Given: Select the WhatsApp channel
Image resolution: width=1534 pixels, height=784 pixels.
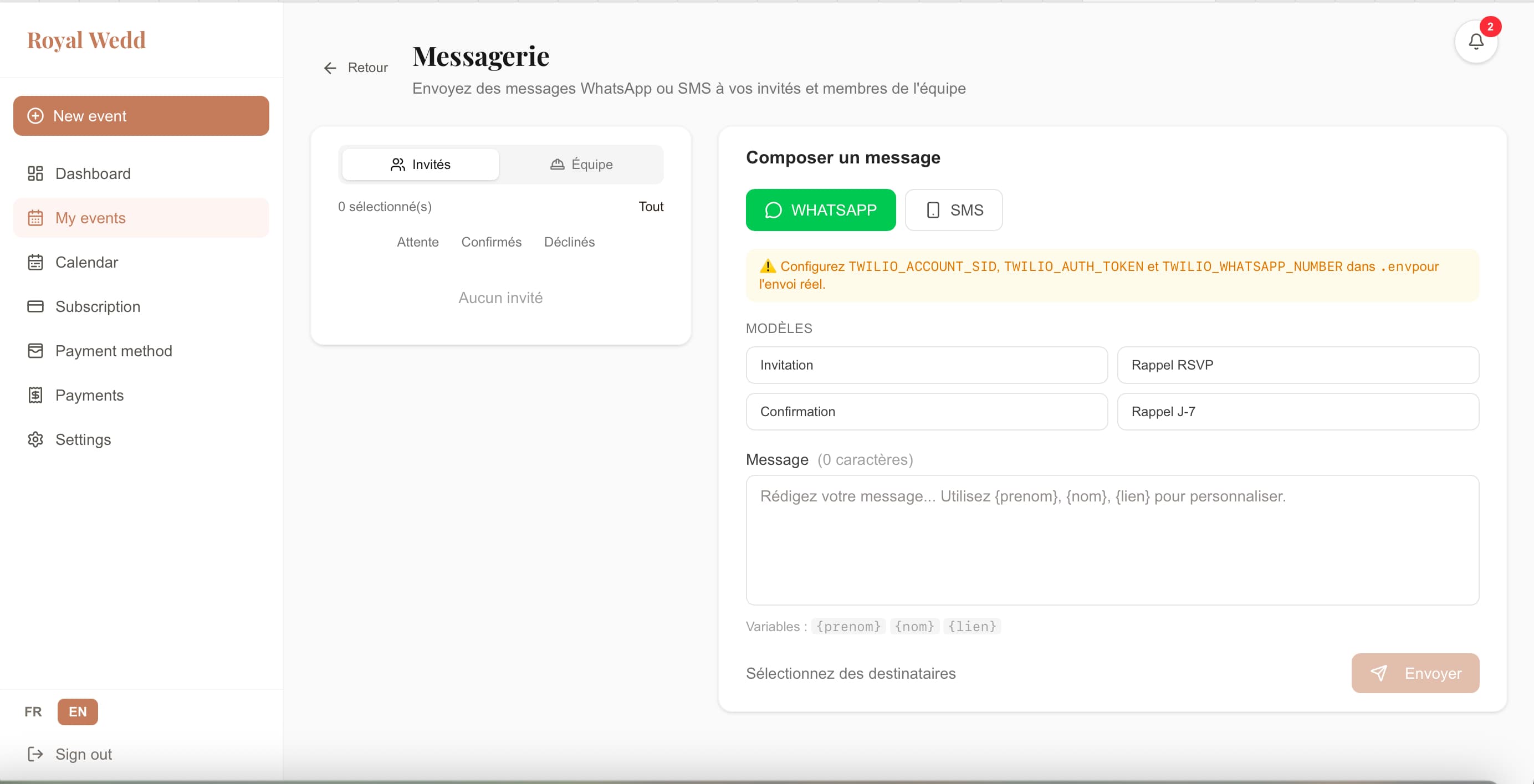Looking at the screenshot, I should tap(820, 210).
